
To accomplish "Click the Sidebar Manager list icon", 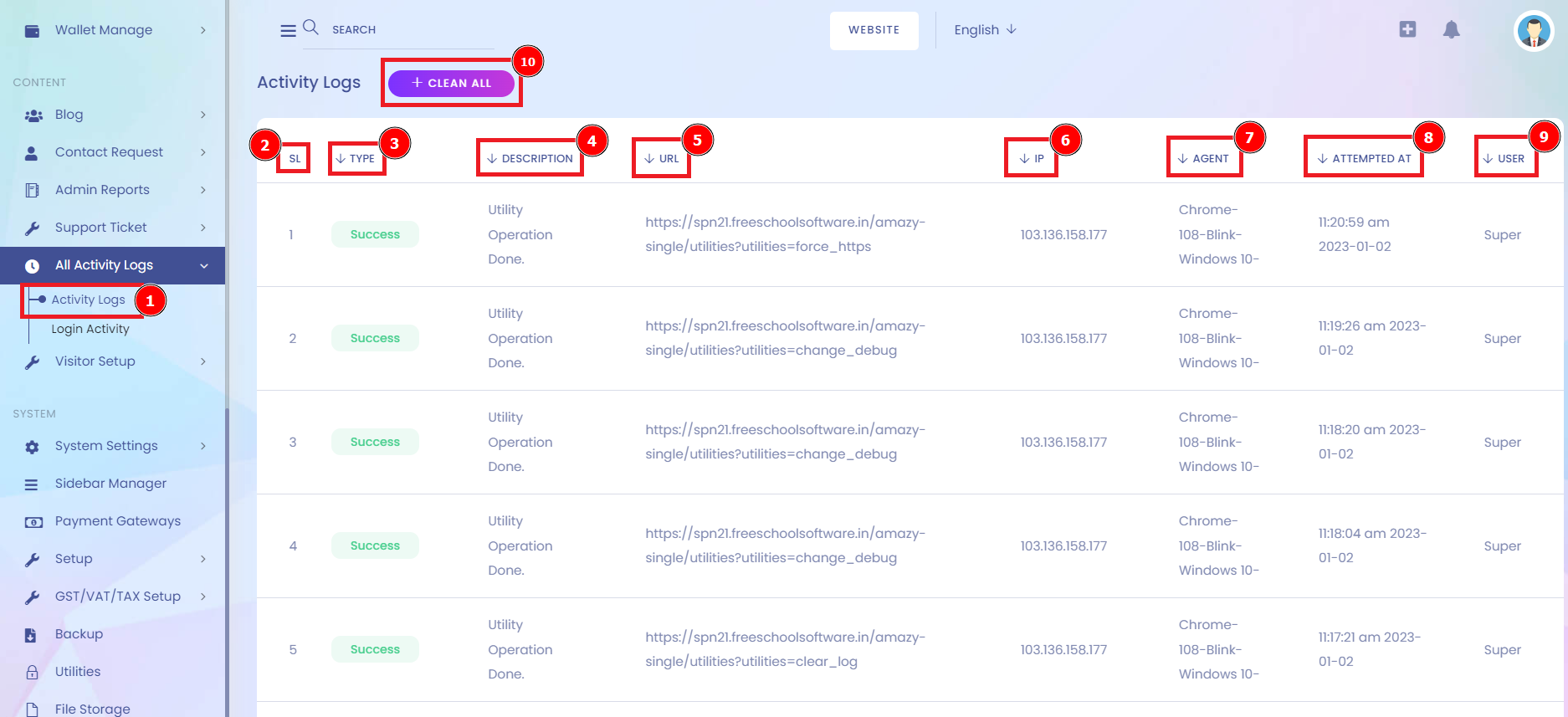I will pos(32,484).
